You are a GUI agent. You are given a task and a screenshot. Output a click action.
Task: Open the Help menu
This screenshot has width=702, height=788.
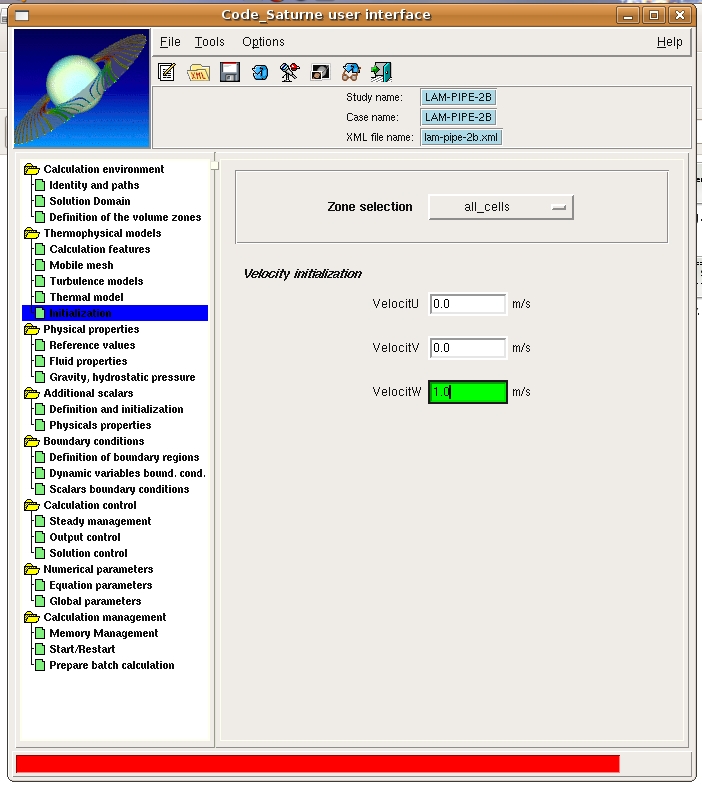click(x=669, y=42)
